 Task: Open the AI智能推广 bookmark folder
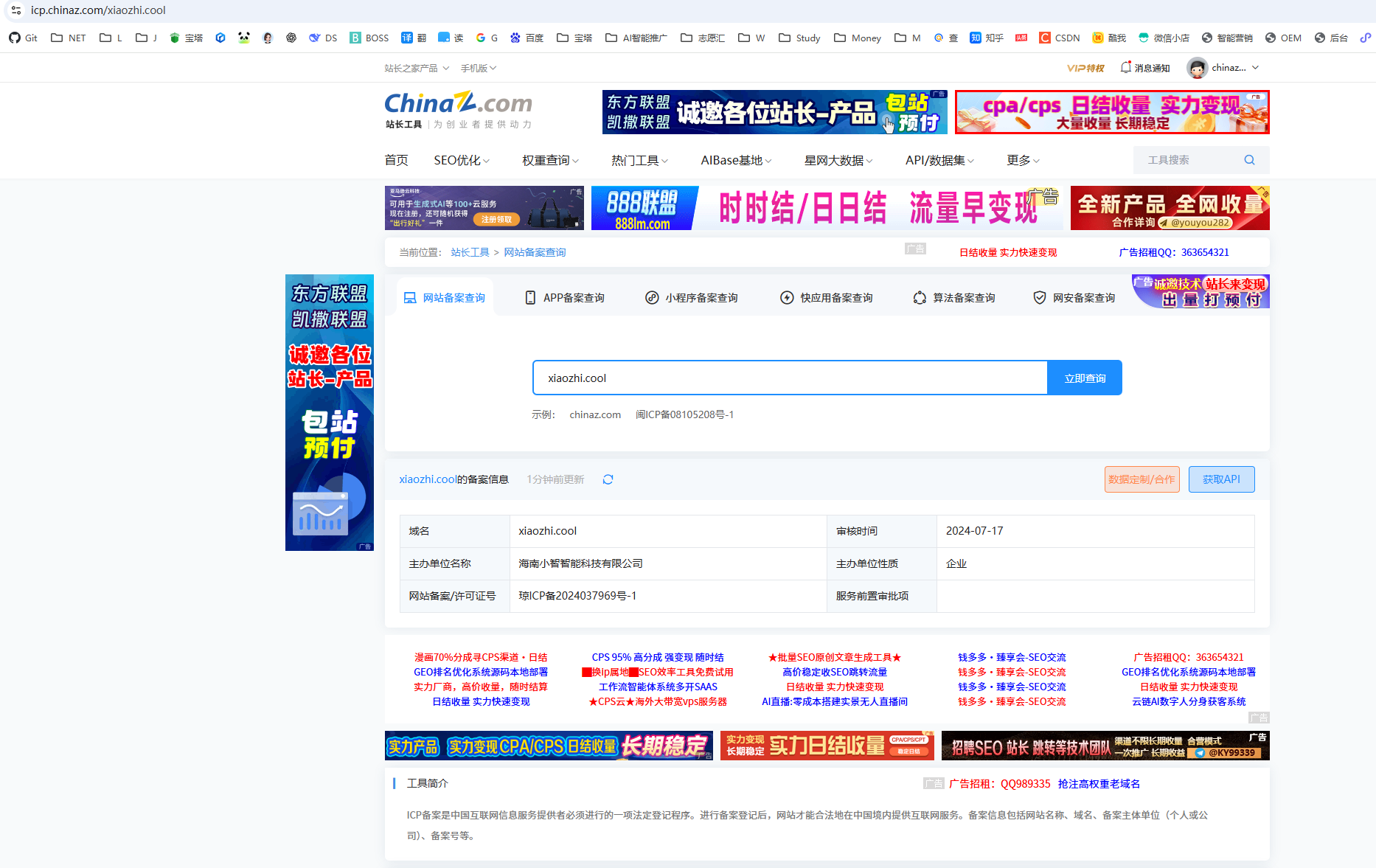point(636,38)
